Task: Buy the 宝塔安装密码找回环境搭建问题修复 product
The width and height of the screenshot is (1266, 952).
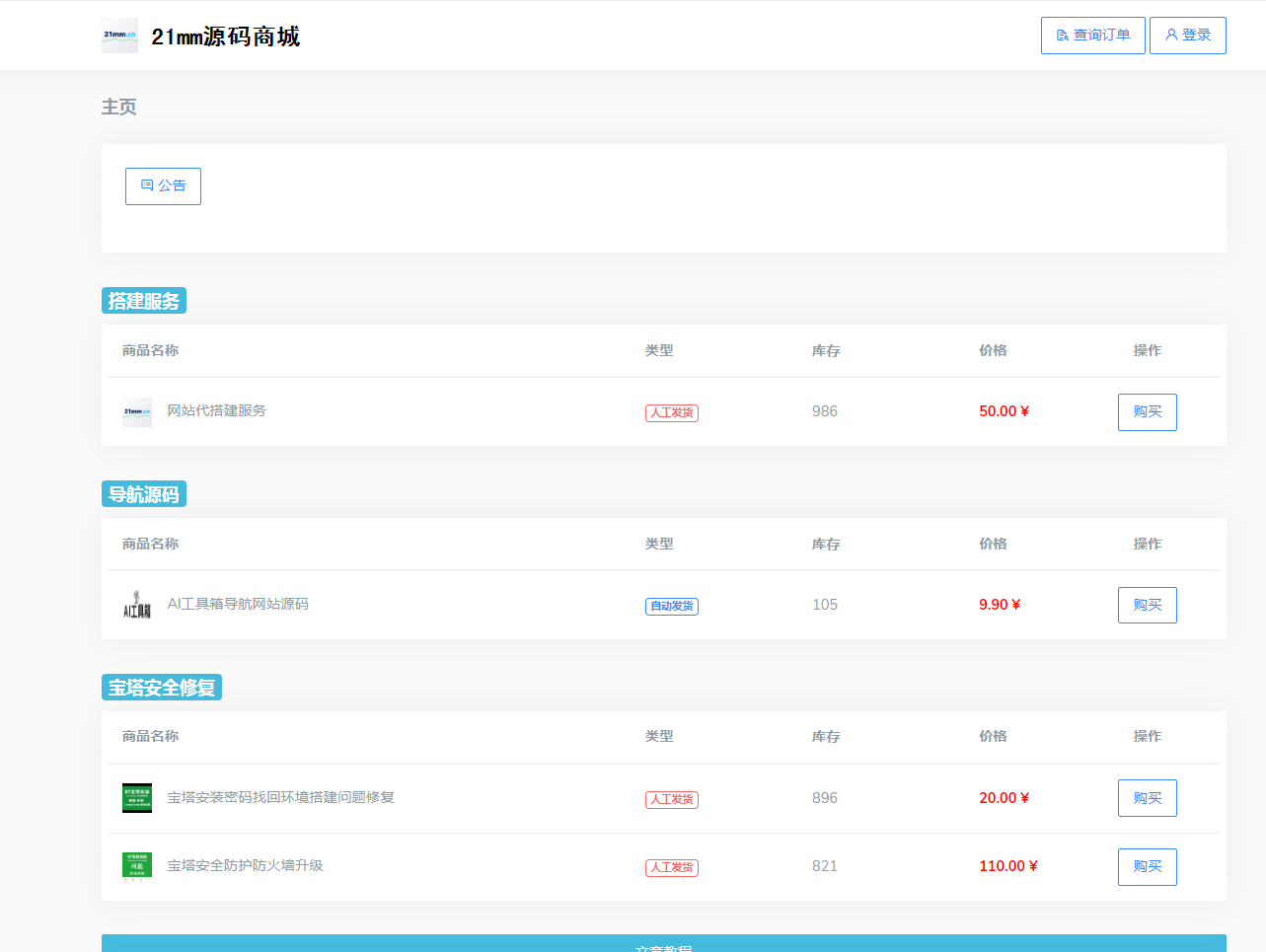Action: [x=1147, y=798]
